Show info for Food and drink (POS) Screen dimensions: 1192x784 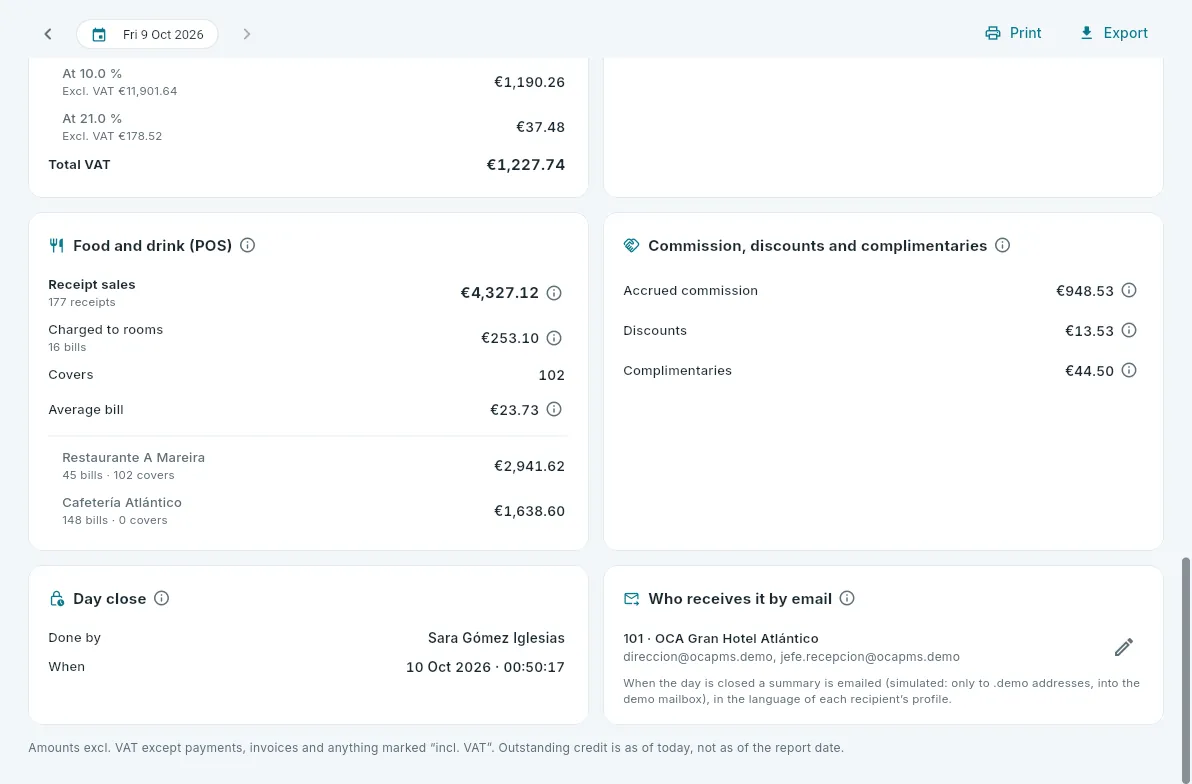pos(247,245)
